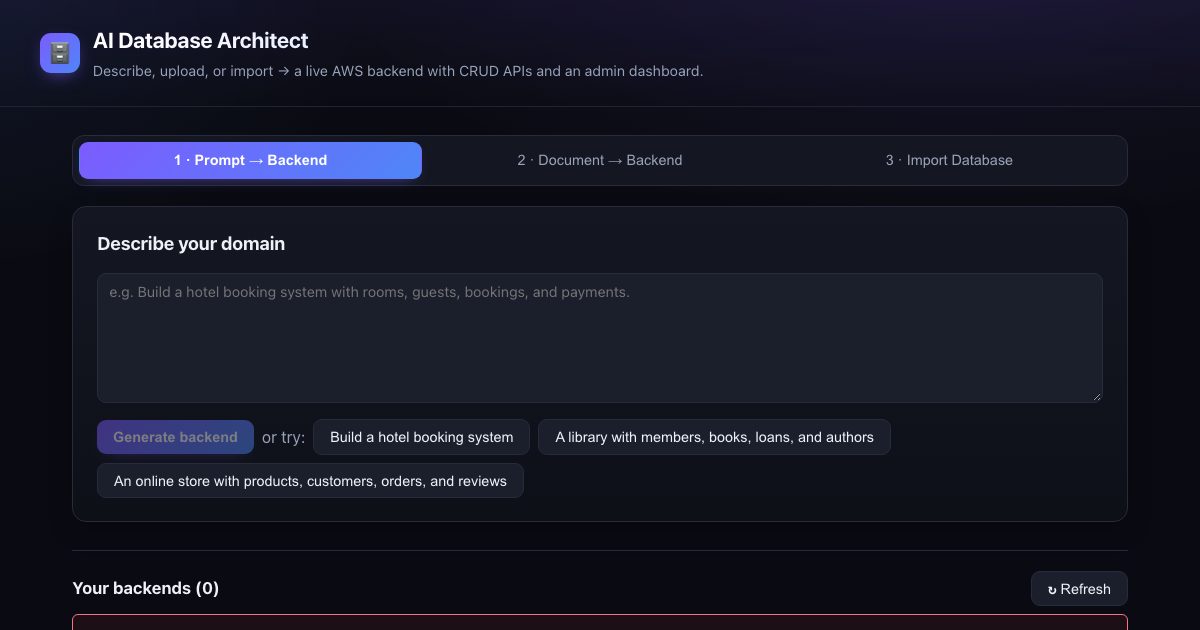1200x630 pixels.
Task: Switch to the Document → Backend tab
Action: pyautogui.click(x=600, y=160)
